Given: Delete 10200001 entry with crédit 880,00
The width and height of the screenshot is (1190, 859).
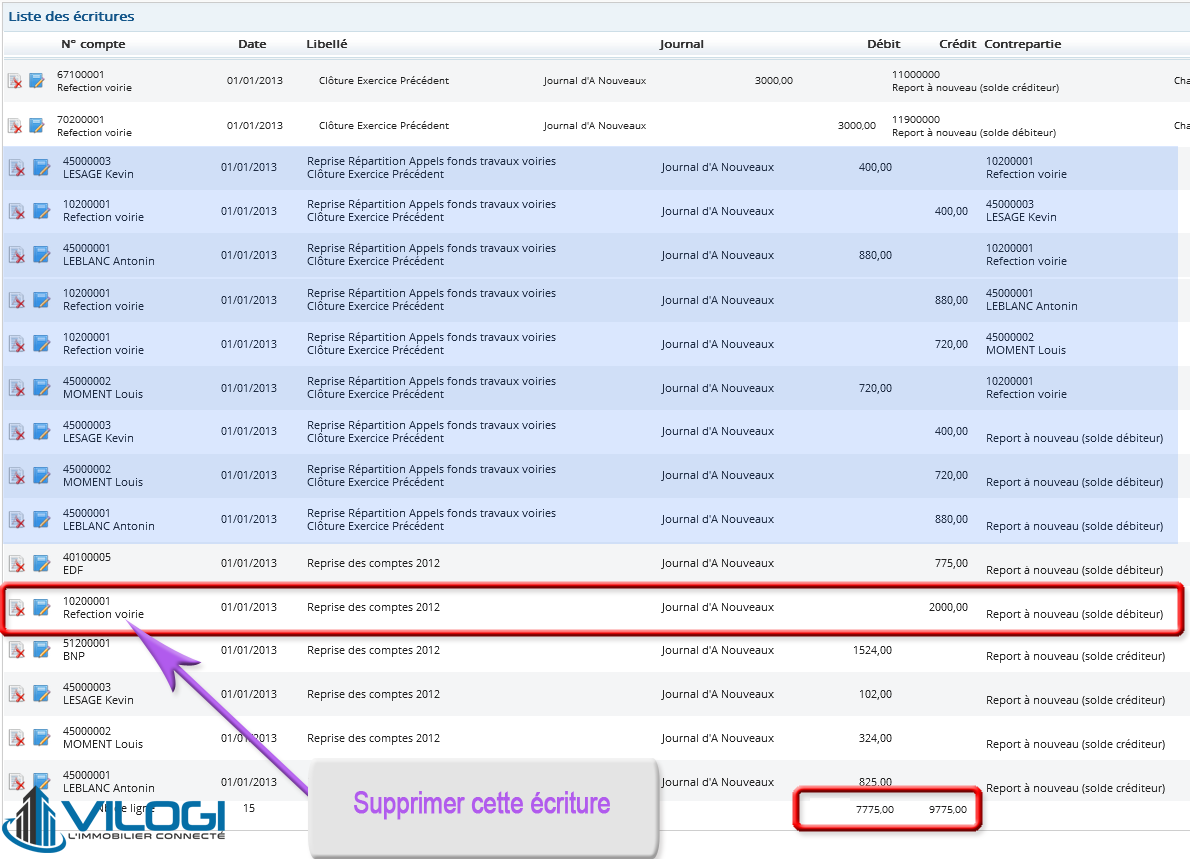Looking at the screenshot, I should [x=17, y=300].
